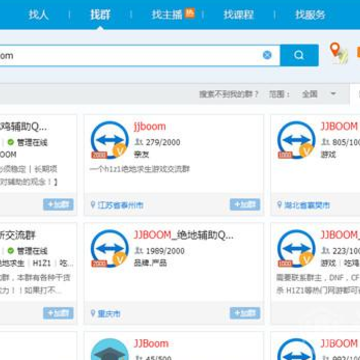This screenshot has width=360, height=360.
Task: Open the jjboom group avatar
Action: 110,140
